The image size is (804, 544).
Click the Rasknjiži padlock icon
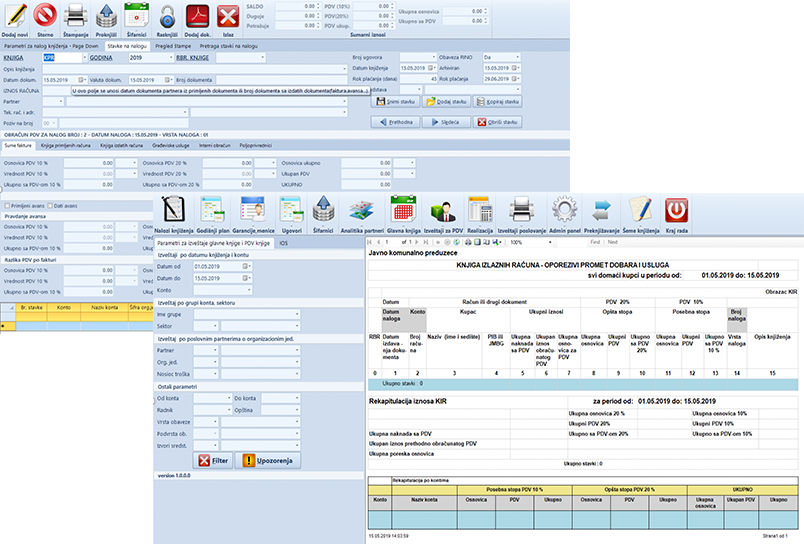[167, 14]
